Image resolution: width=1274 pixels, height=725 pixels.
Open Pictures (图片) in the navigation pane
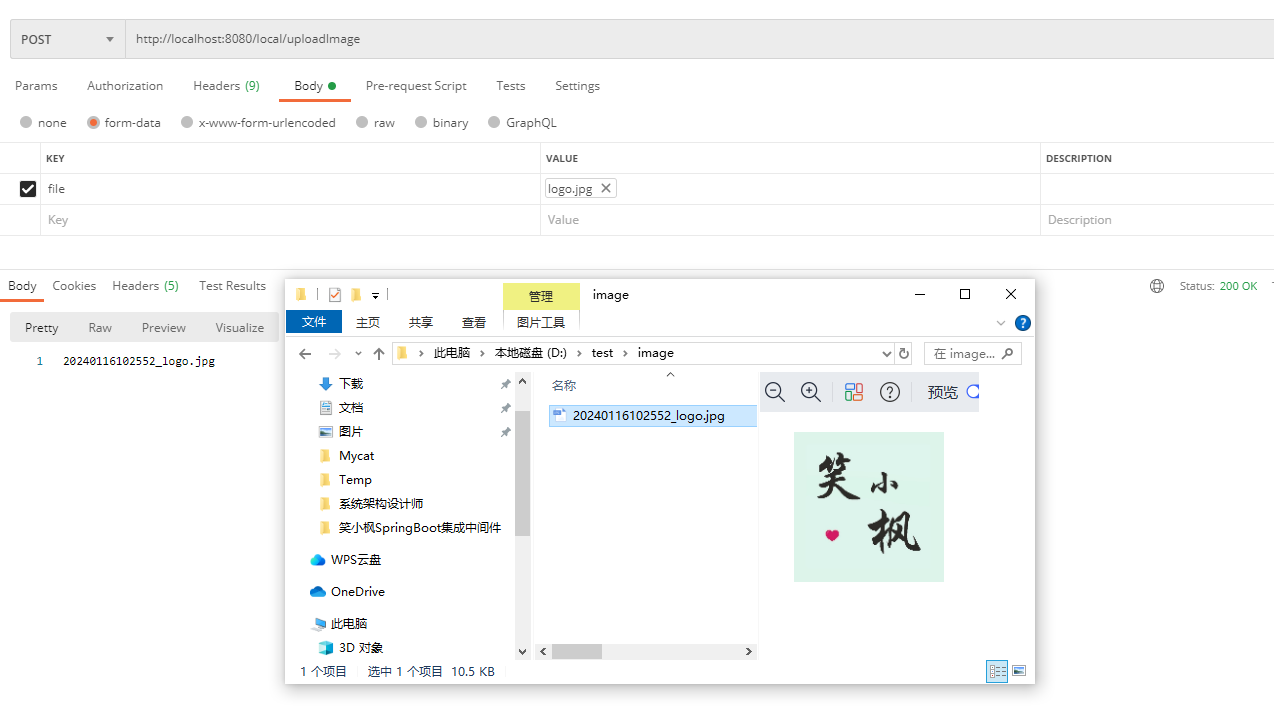tap(350, 432)
